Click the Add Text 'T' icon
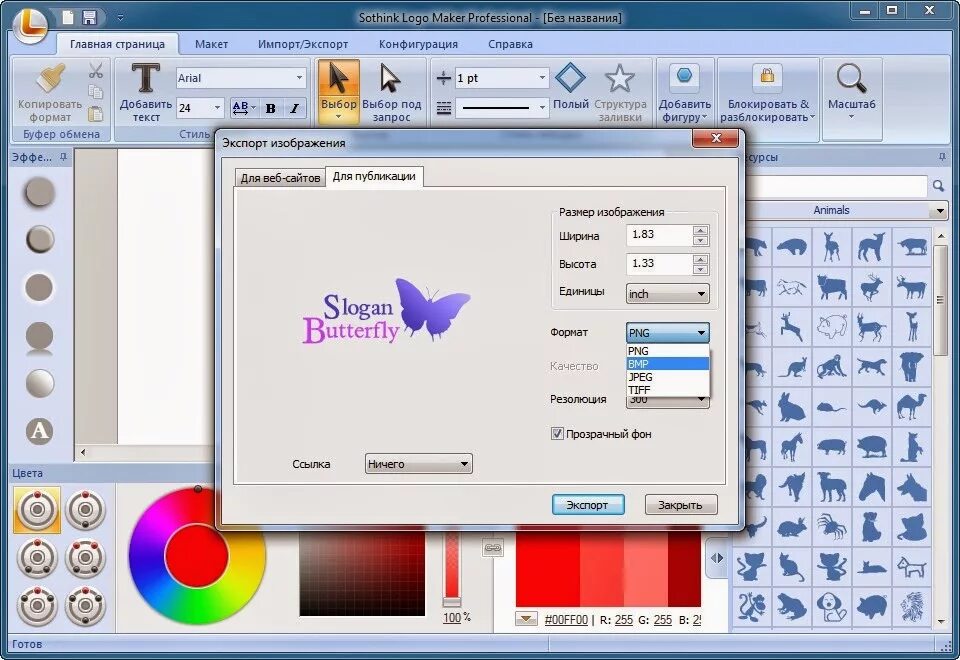Image resolution: width=960 pixels, height=660 pixels. (146, 78)
